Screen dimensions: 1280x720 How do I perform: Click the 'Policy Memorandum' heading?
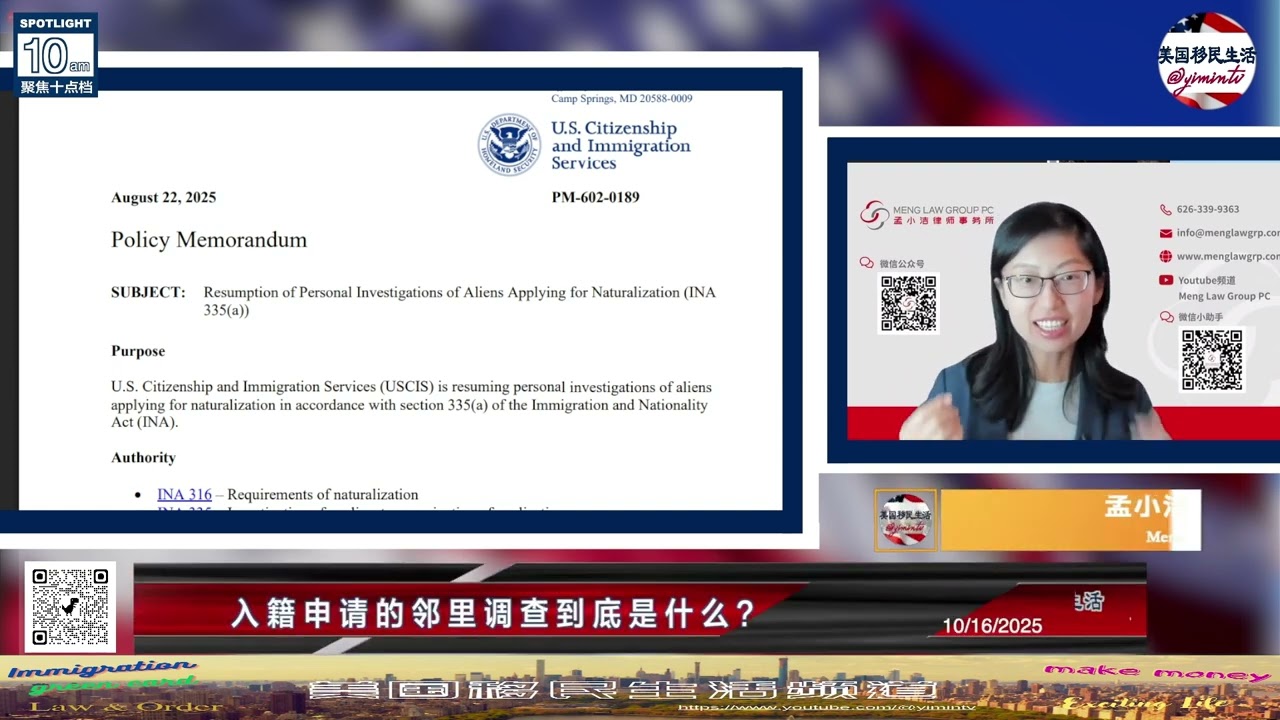point(209,240)
